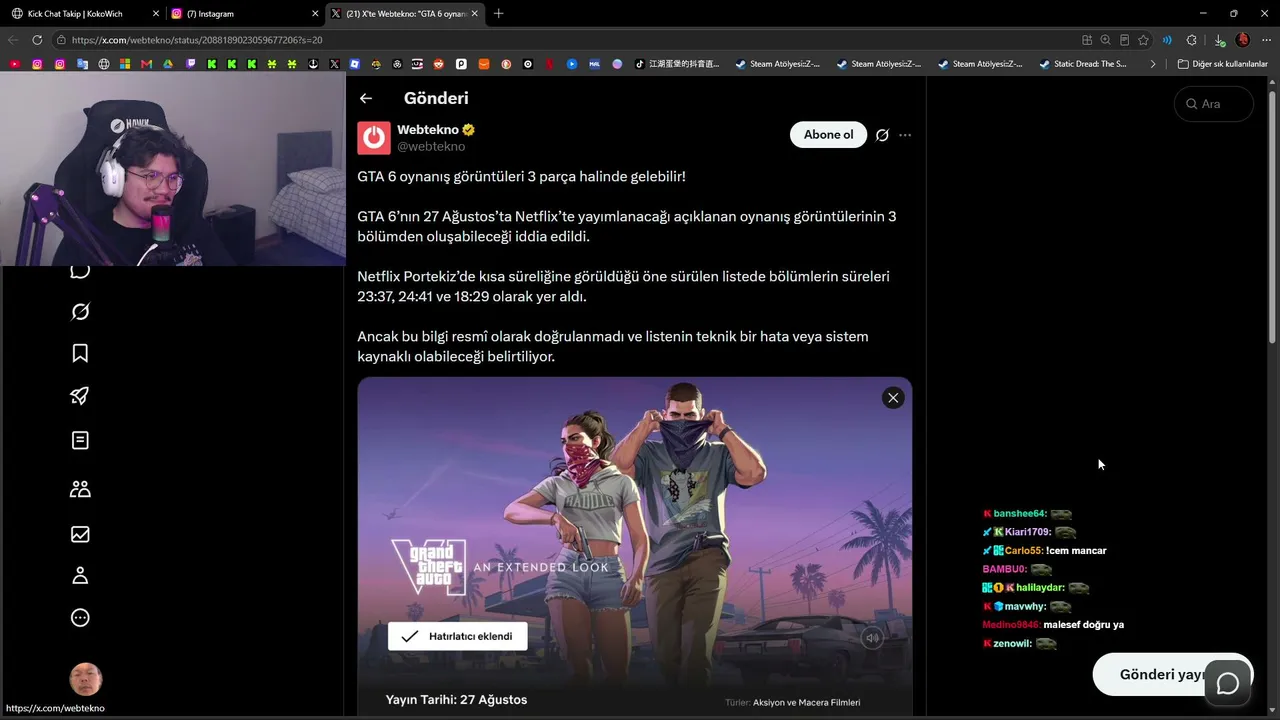1280x720 pixels.
Task: Click banshee64 in the chat overlay
Action: pos(1020,514)
